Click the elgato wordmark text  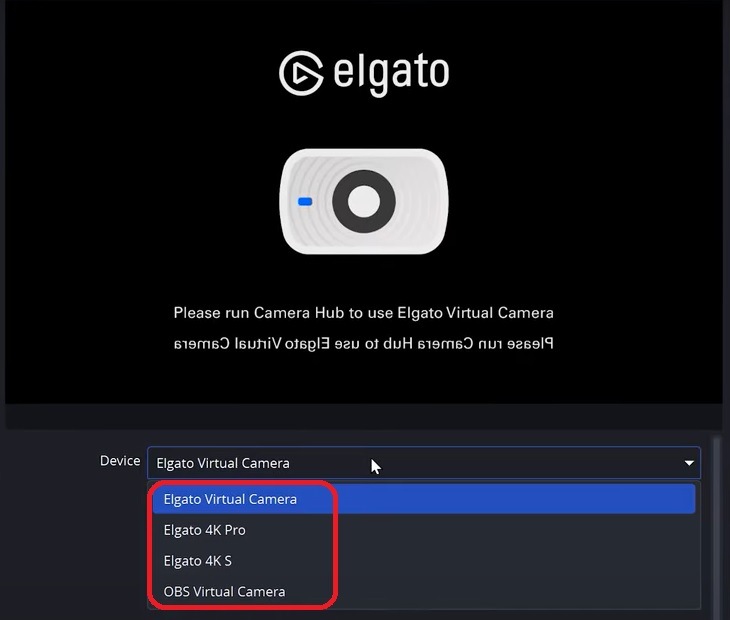391,74
